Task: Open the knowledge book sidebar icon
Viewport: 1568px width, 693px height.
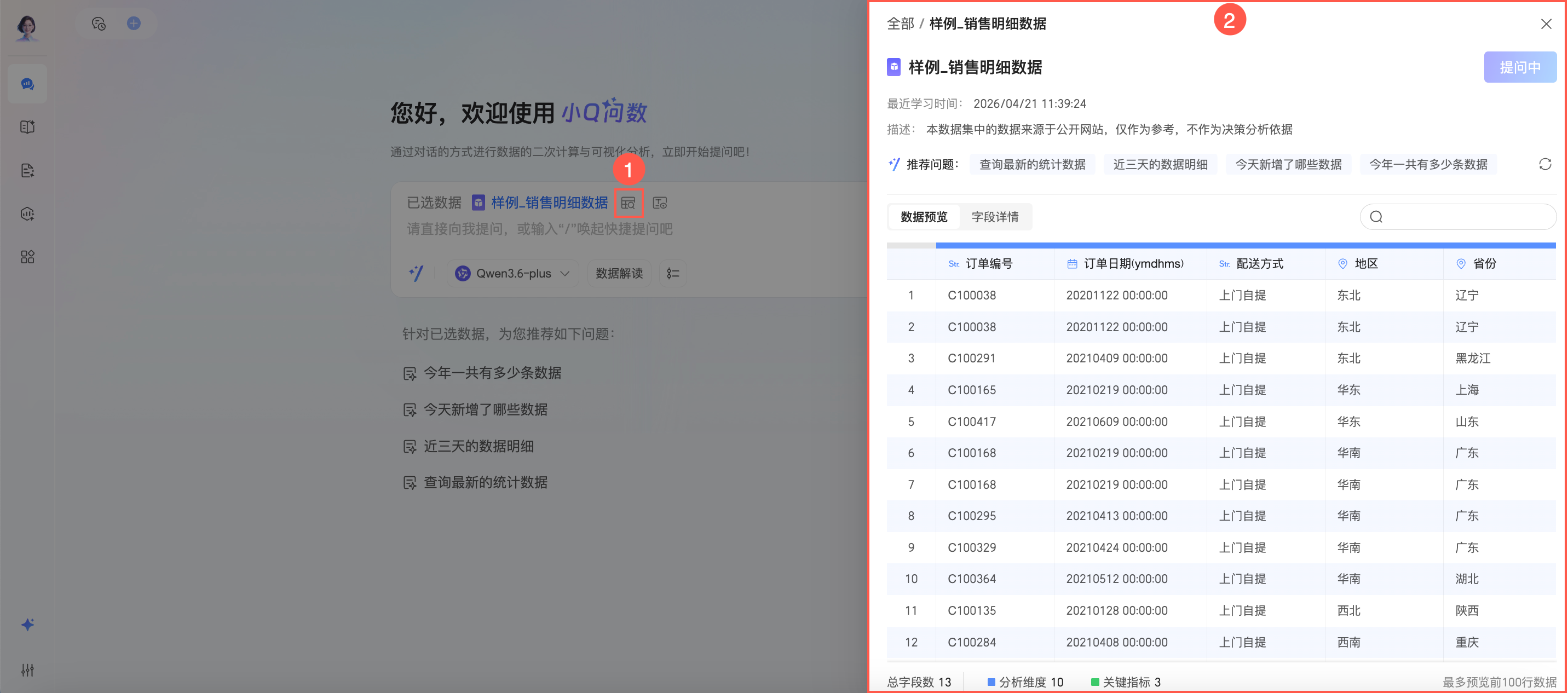Action: point(27,126)
